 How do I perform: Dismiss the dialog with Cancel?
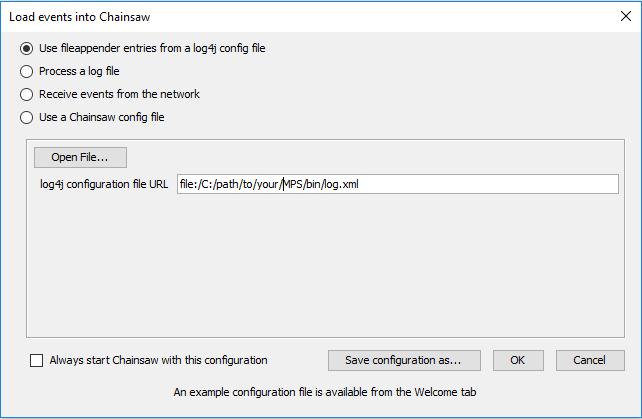pyautogui.click(x=589, y=360)
